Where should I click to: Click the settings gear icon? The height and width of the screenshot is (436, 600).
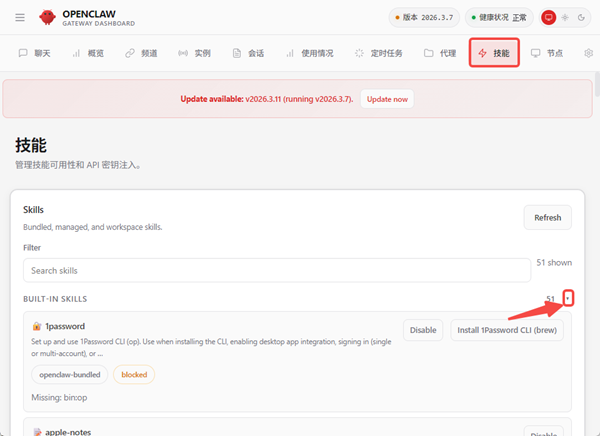point(588,53)
